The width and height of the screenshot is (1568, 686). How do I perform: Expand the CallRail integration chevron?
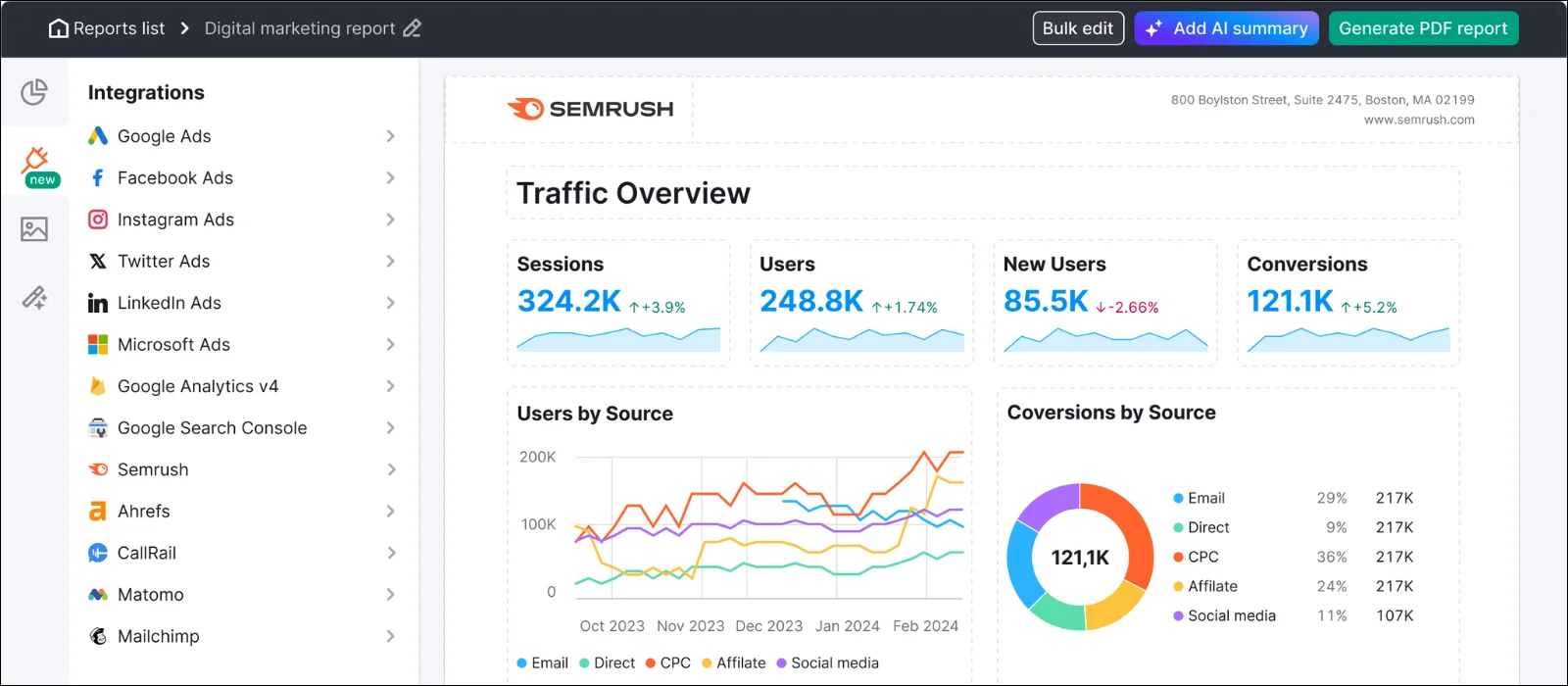tap(391, 553)
